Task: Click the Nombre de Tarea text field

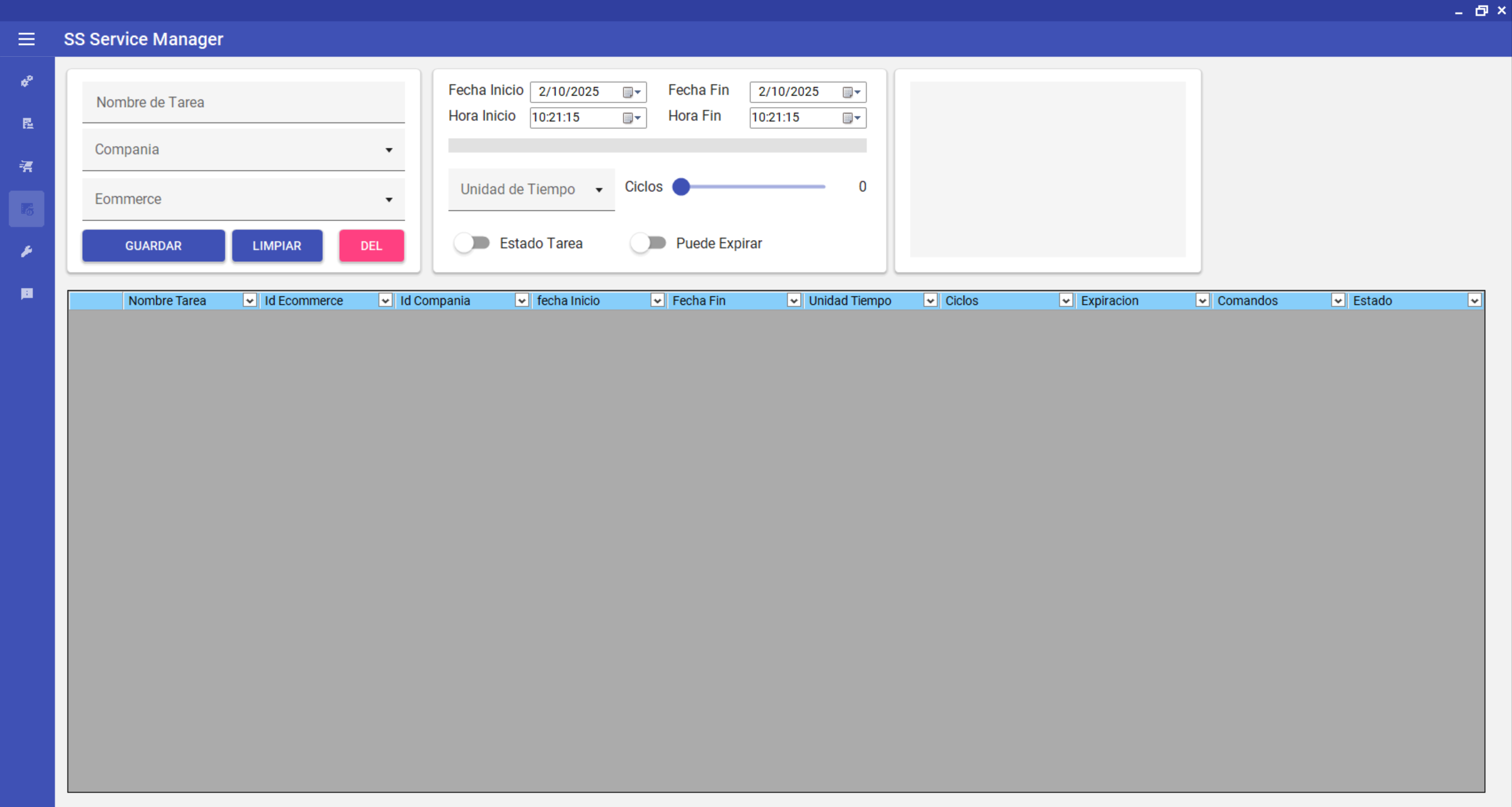Action: click(243, 103)
